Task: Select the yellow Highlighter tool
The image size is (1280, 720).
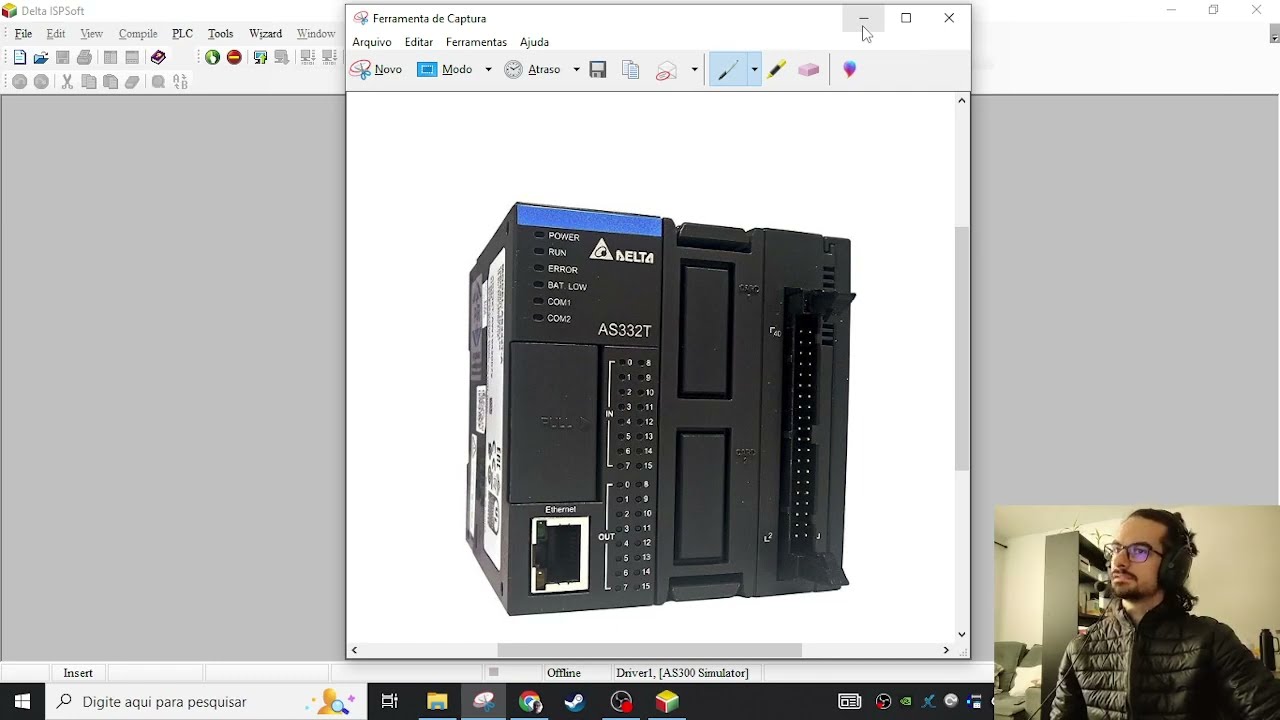Action: 777,69
